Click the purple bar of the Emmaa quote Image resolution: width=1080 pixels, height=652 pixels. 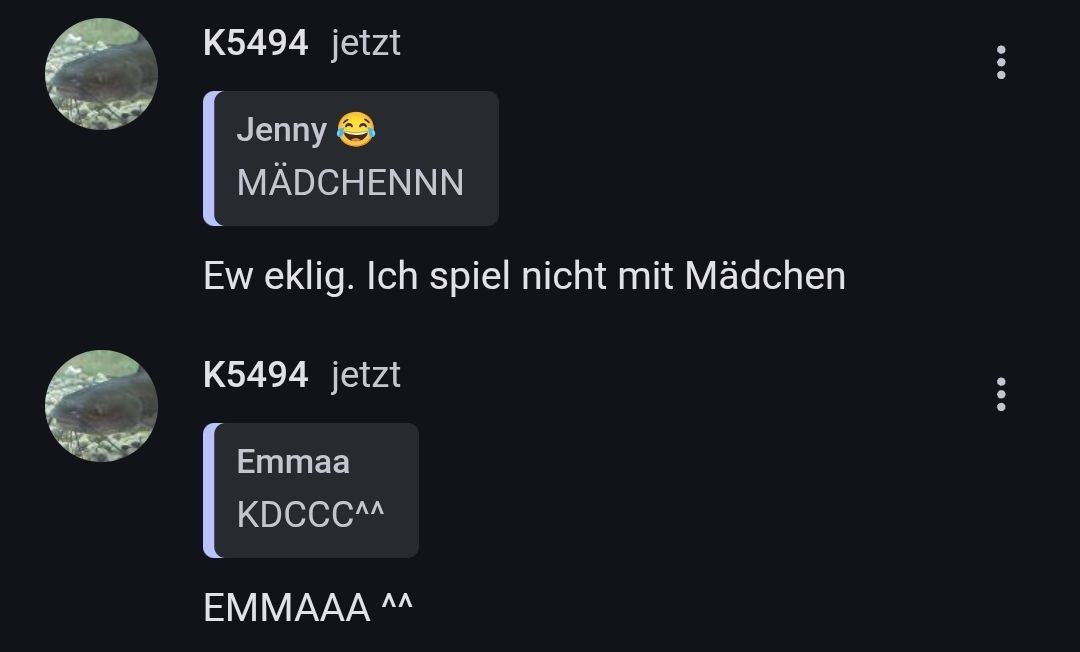[x=209, y=490]
